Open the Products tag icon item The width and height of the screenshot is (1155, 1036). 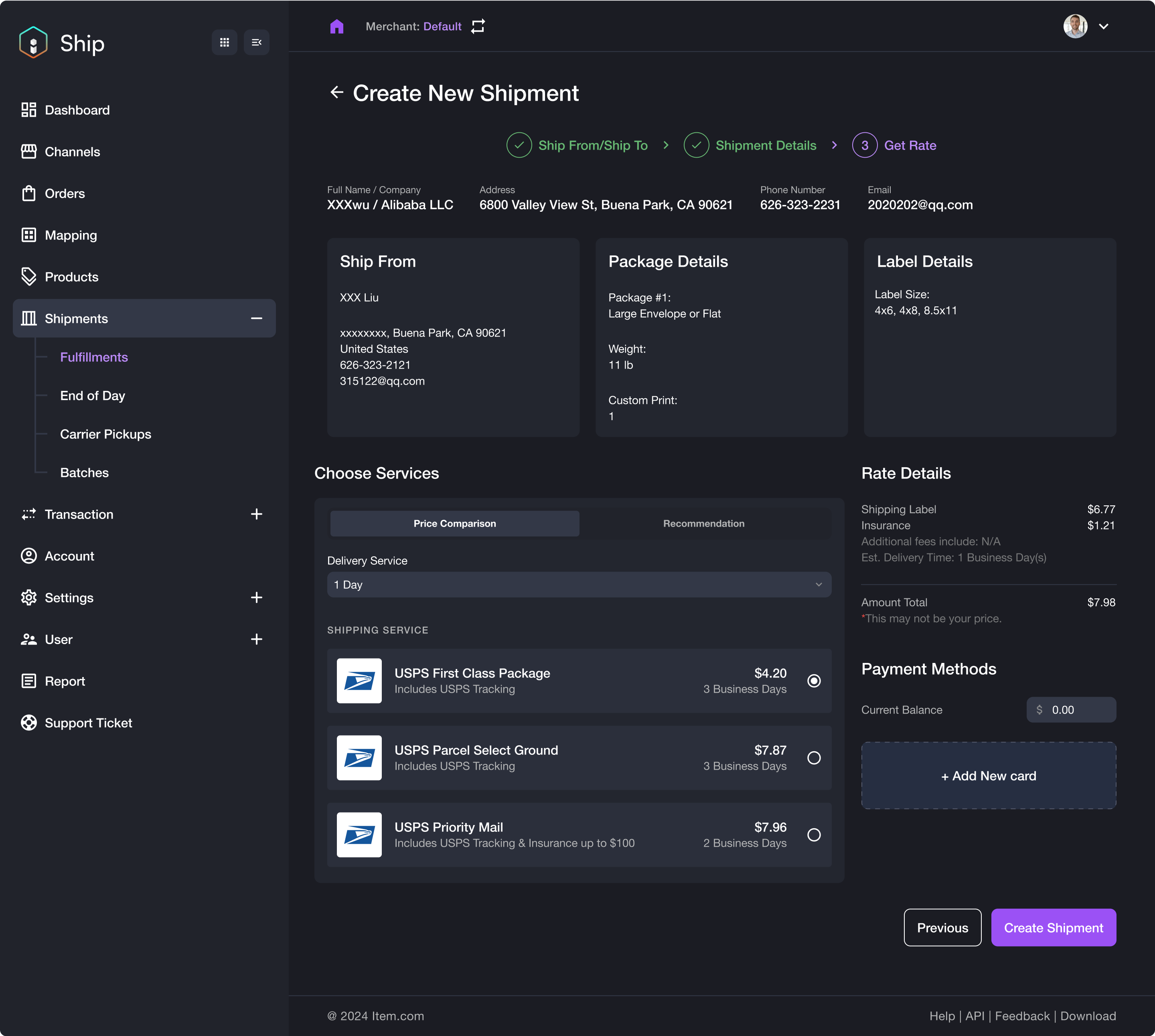point(71,277)
